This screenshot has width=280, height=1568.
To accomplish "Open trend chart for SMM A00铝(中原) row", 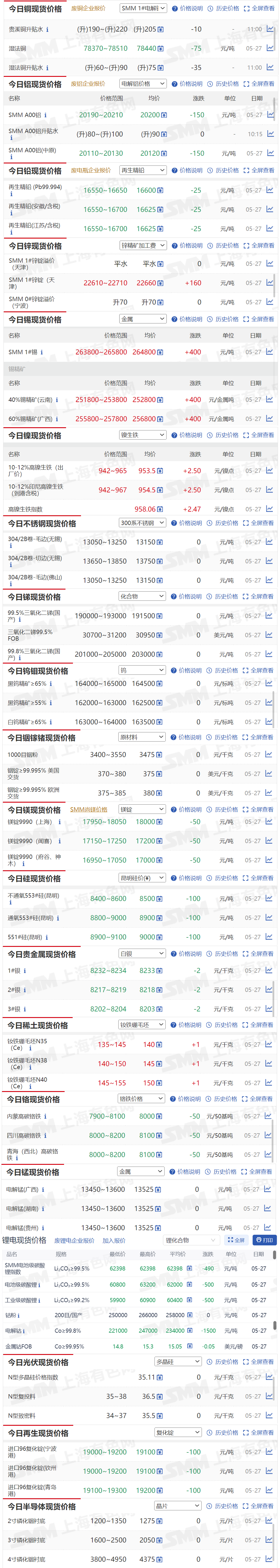I will coord(270,153).
